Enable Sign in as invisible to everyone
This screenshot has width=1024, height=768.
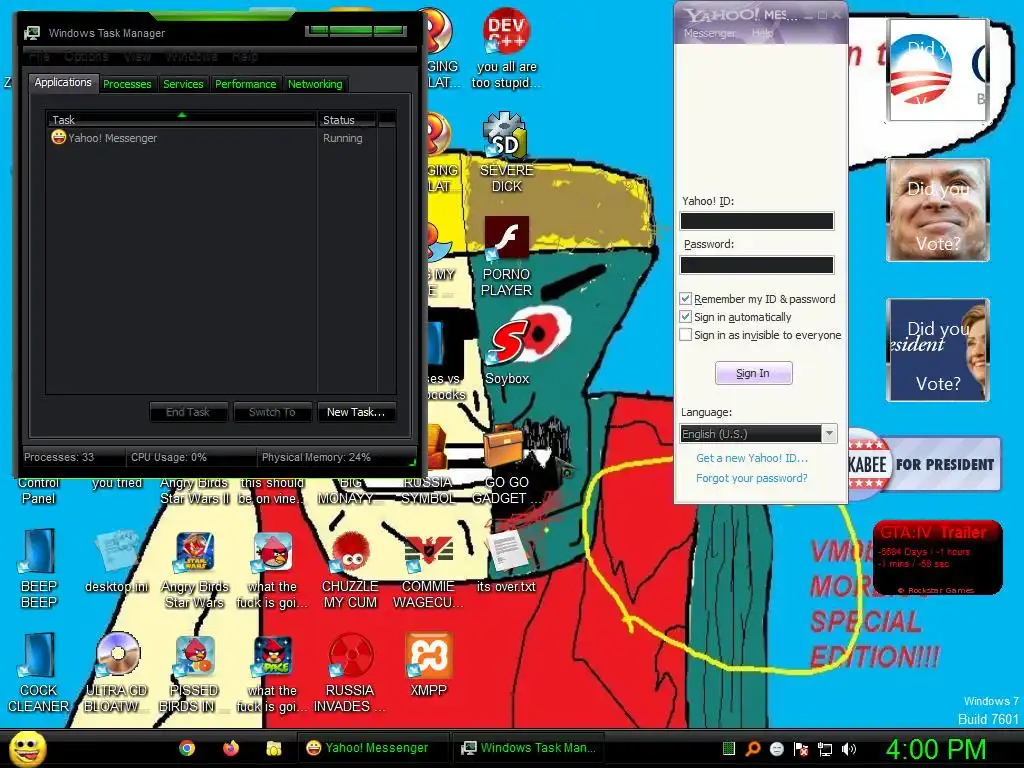pos(685,335)
